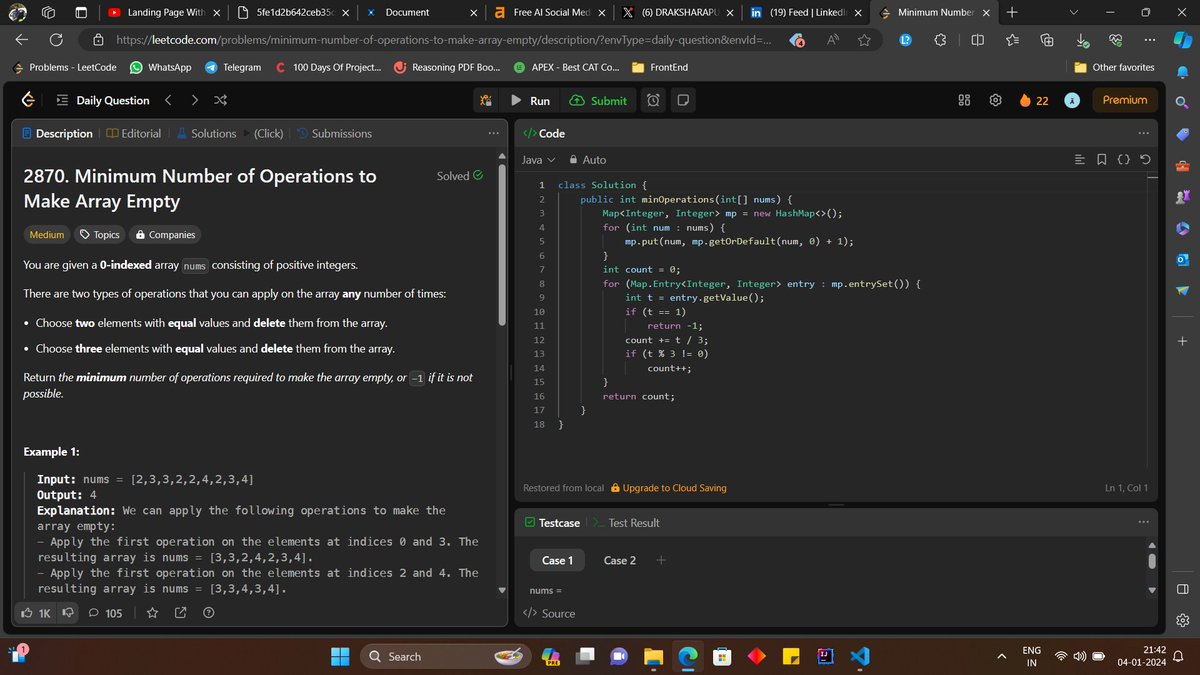Viewport: 1200px width, 675px height.
Task: Star the problem as favorite
Action: pos(152,613)
